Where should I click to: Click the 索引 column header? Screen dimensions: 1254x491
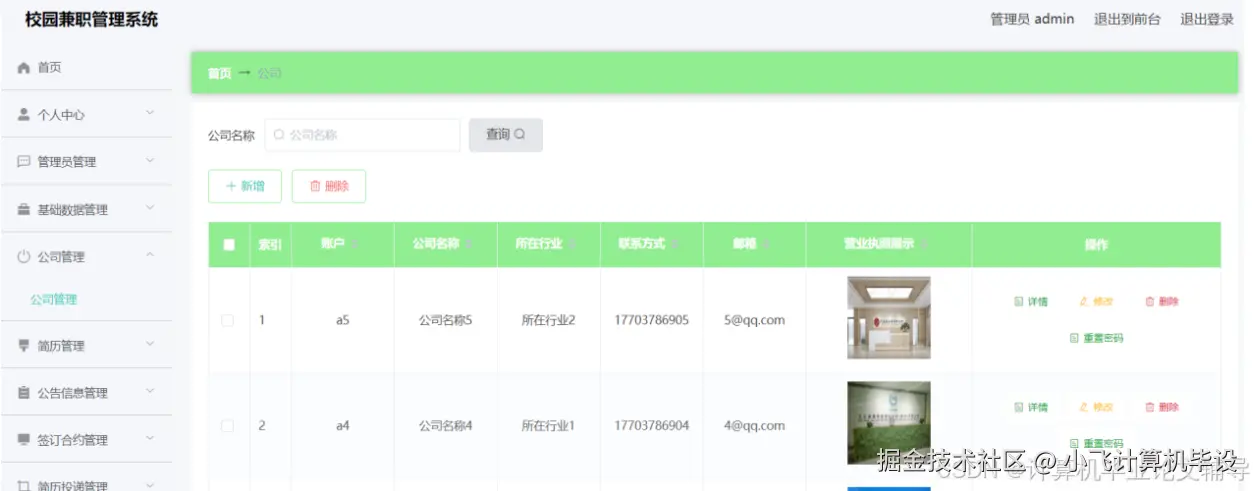click(x=270, y=245)
